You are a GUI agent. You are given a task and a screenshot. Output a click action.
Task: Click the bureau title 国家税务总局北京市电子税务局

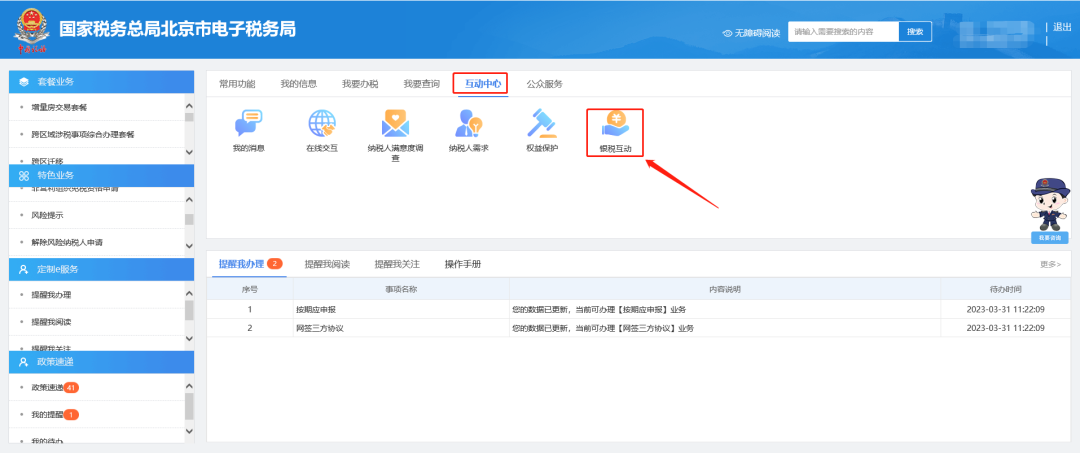tap(178, 29)
